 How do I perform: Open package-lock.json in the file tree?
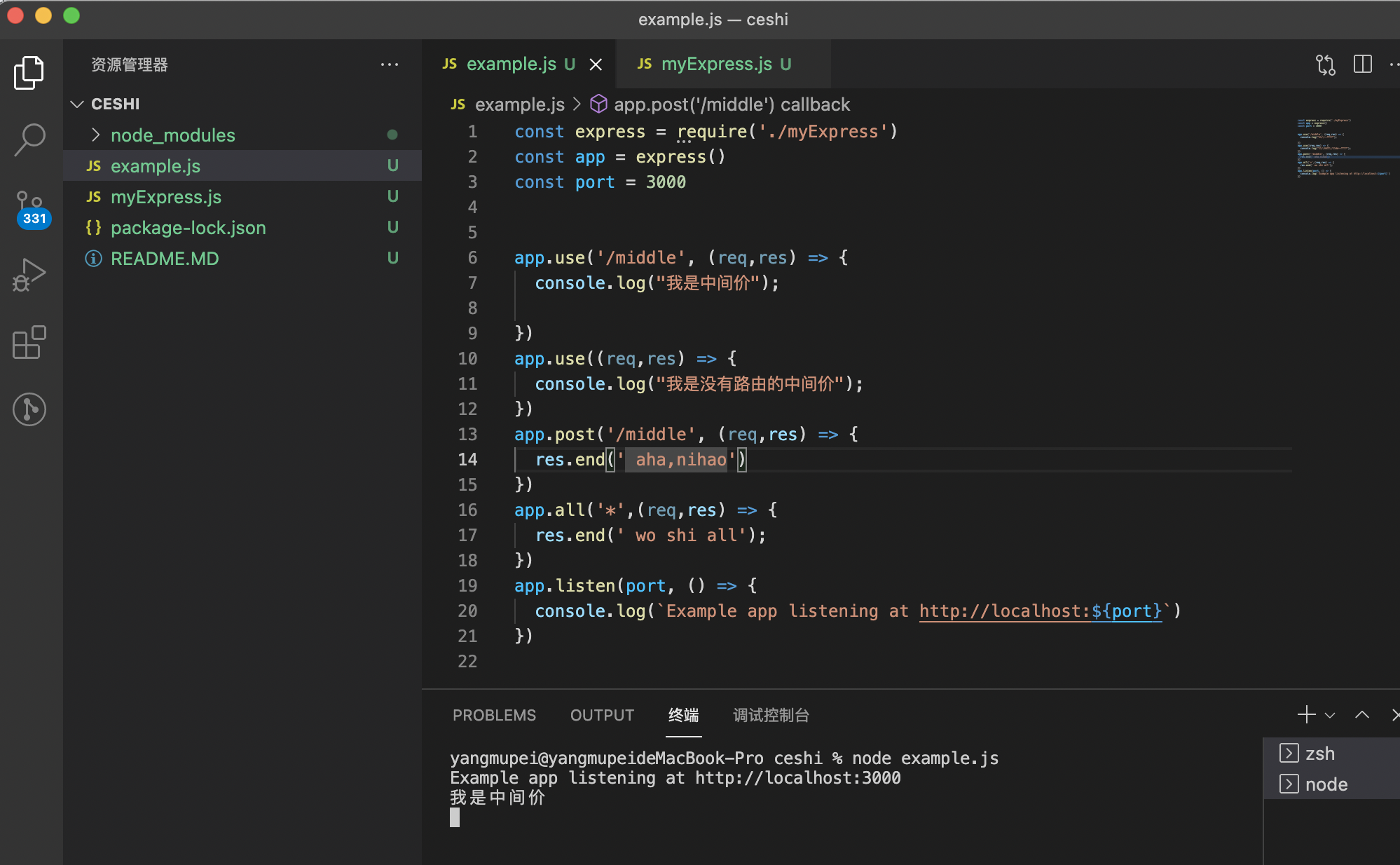pos(188,227)
